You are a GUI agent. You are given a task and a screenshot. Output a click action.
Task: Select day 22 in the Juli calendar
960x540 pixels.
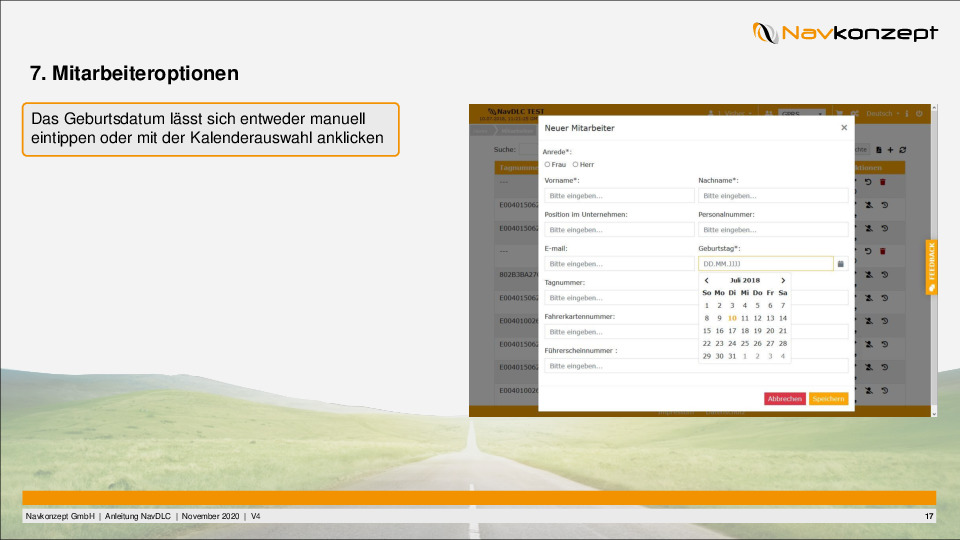tap(707, 343)
